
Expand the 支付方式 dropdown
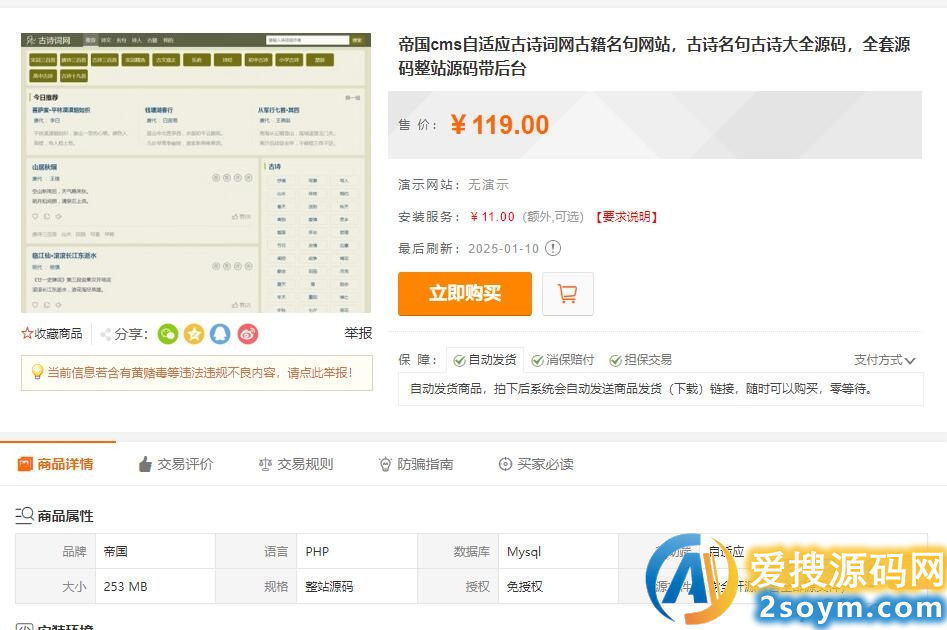(884, 360)
